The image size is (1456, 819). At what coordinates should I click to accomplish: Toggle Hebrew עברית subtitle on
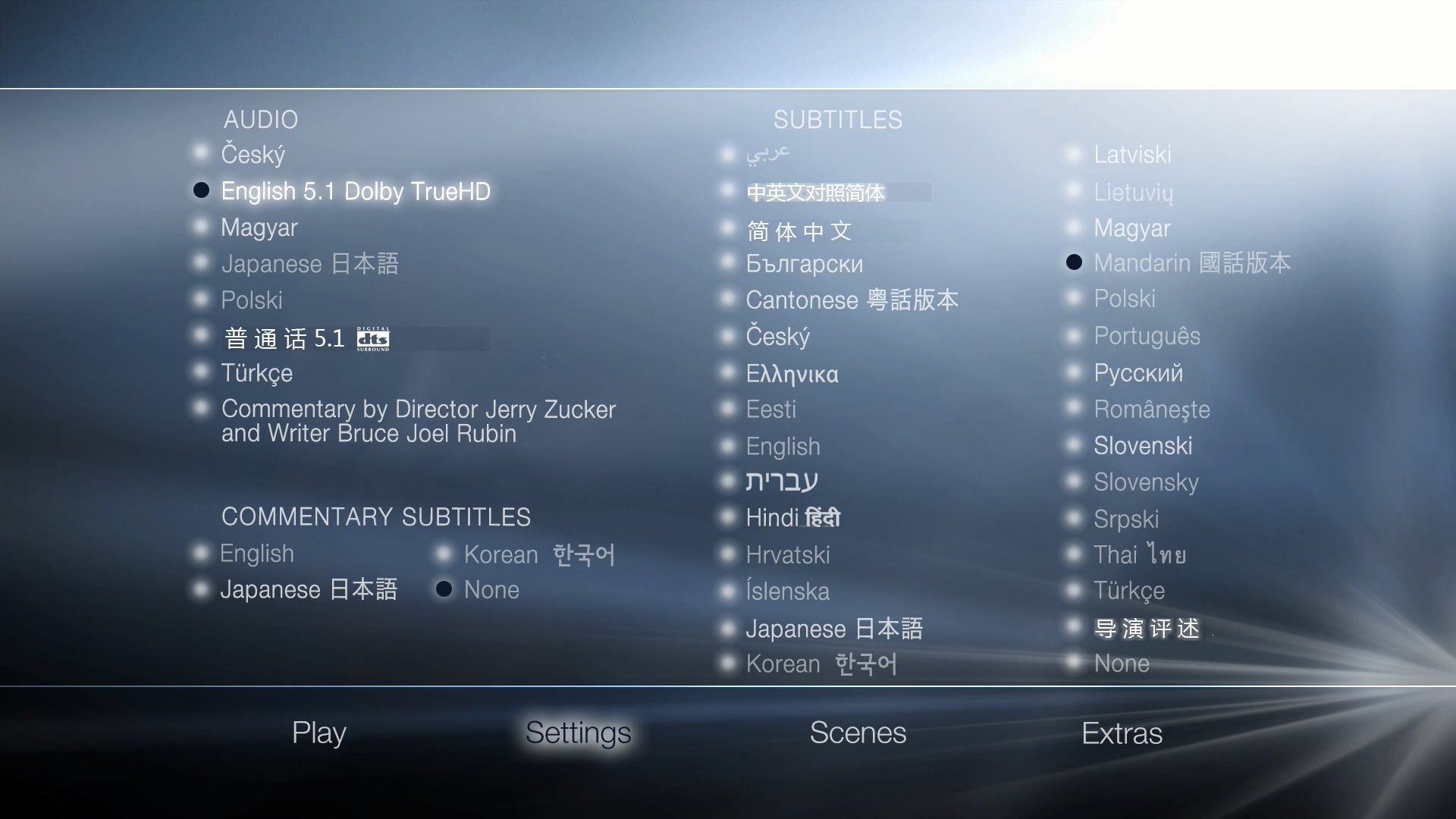click(x=726, y=480)
